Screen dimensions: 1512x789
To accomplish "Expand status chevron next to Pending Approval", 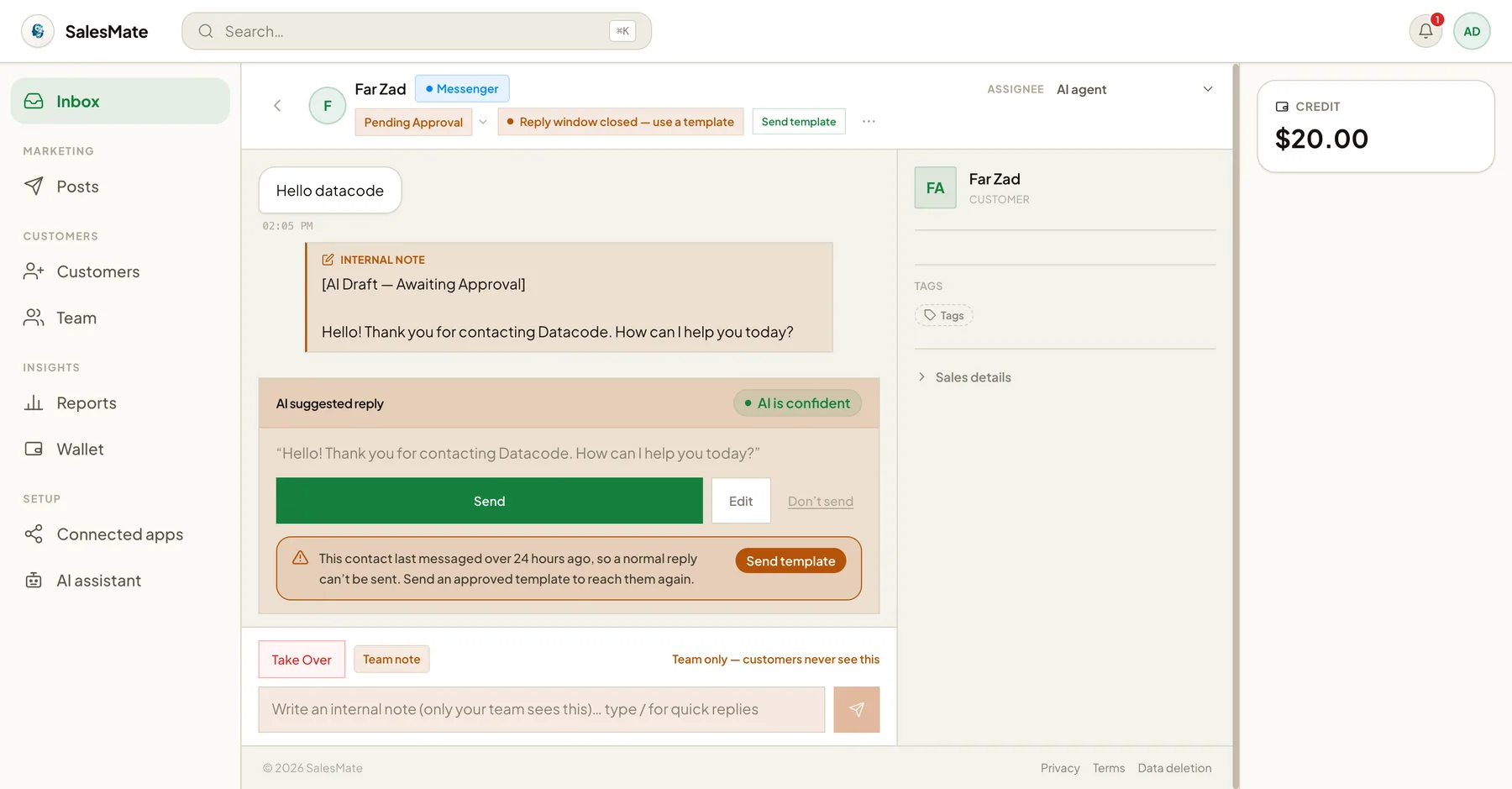I will (x=483, y=122).
